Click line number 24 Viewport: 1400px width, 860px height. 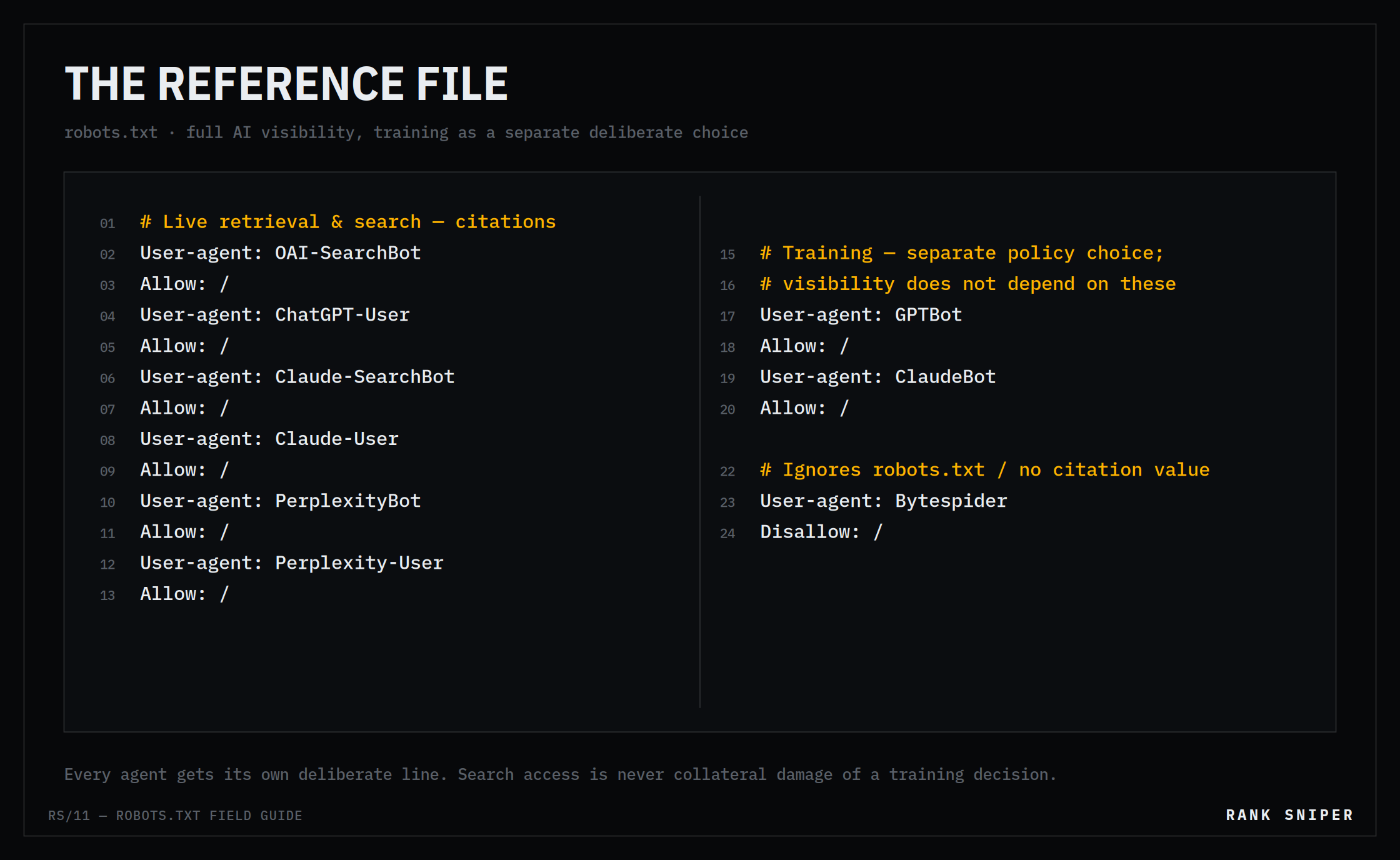(727, 533)
